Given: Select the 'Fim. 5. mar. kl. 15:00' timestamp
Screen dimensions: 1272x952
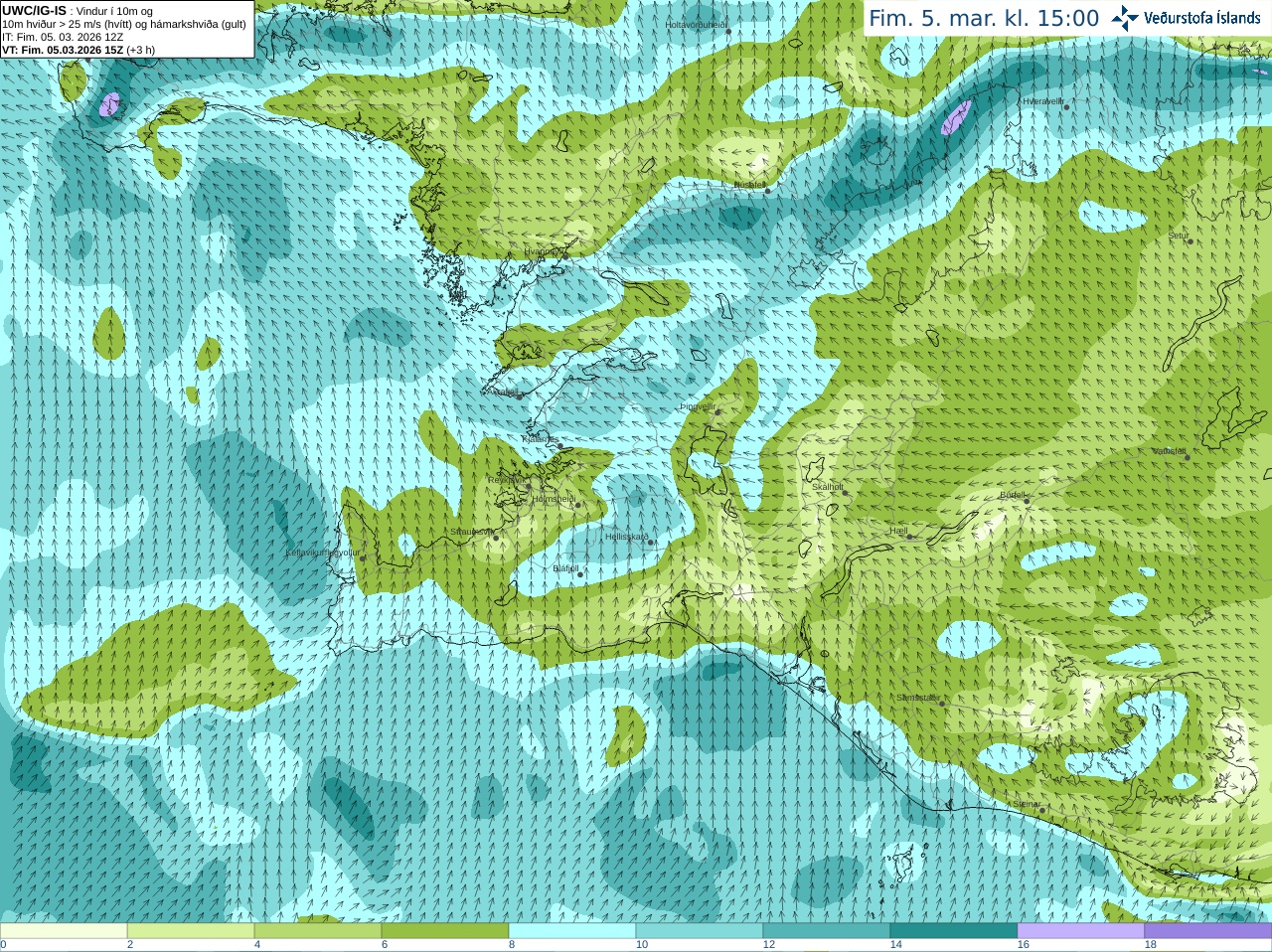Looking at the screenshot, I should [984, 19].
